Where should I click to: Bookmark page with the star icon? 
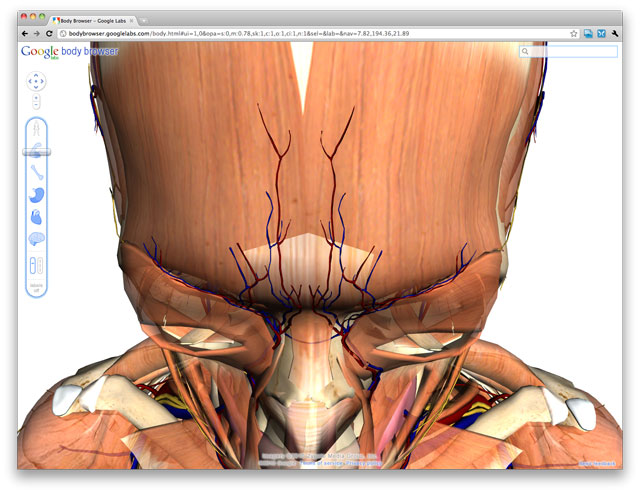(x=574, y=33)
